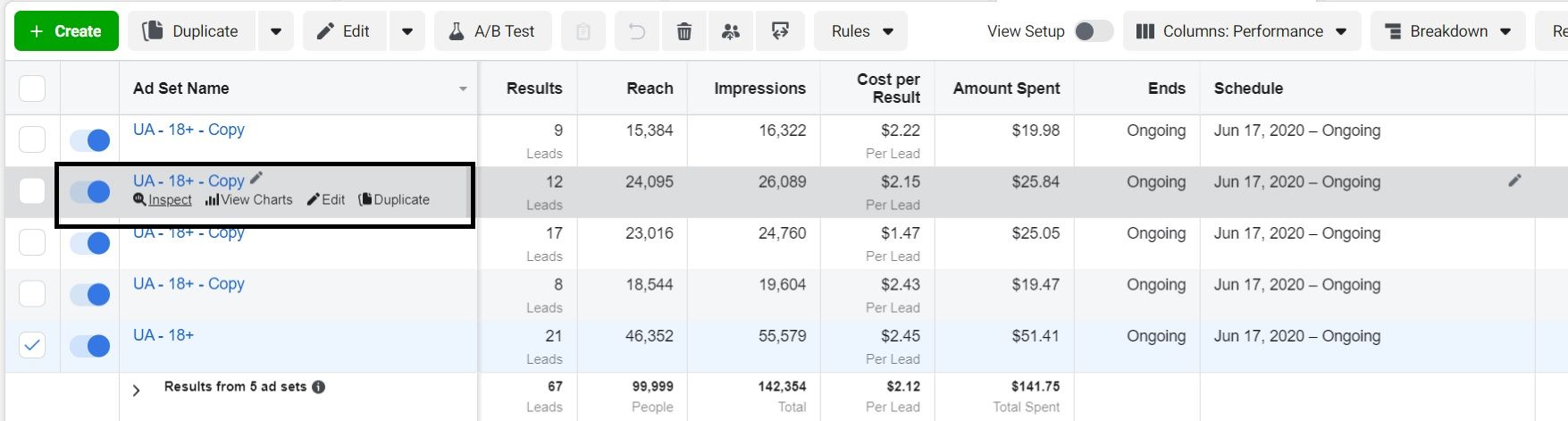Click the pencil icon in Schedule column
This screenshot has height=421, width=1568.
pyautogui.click(x=1514, y=181)
